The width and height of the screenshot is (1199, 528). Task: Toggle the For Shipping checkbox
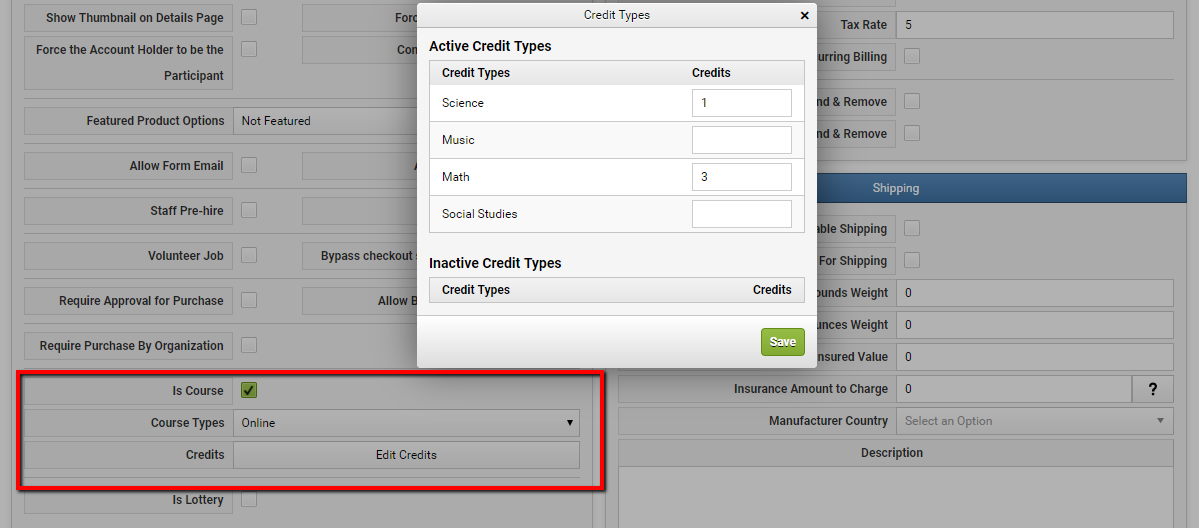pyautogui.click(x=911, y=260)
